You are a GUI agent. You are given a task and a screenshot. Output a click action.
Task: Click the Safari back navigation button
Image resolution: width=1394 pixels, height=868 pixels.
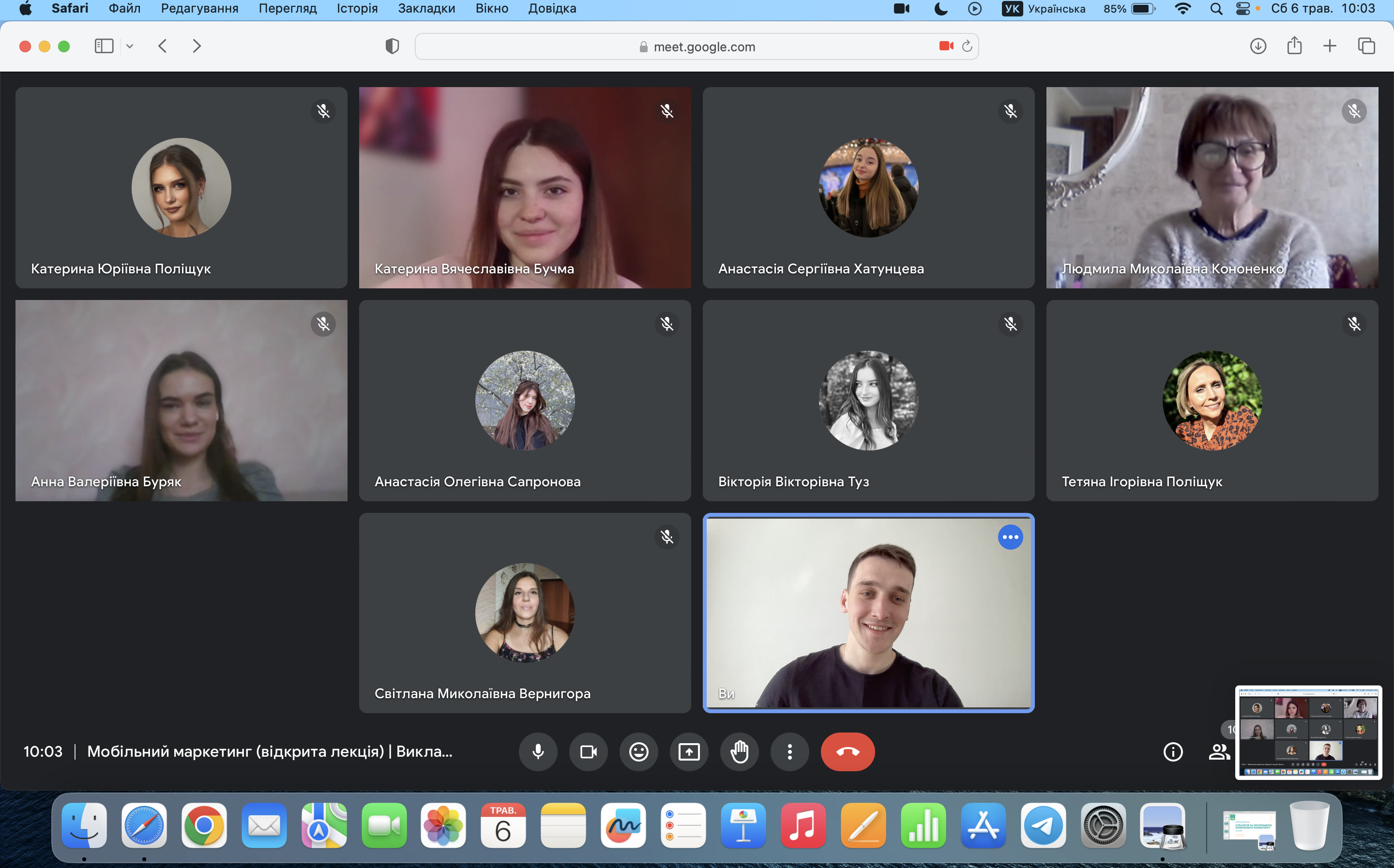(163, 46)
